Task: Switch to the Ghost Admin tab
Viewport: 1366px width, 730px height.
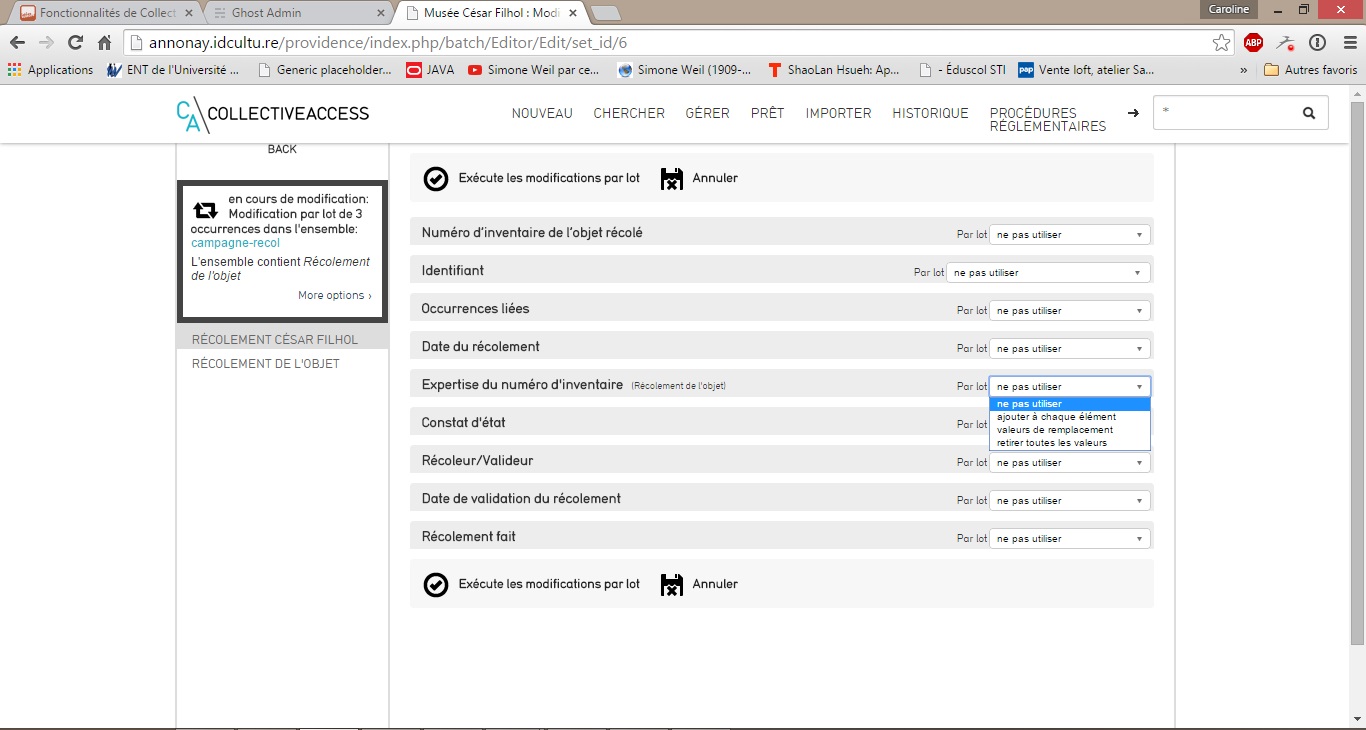Action: pos(297,13)
